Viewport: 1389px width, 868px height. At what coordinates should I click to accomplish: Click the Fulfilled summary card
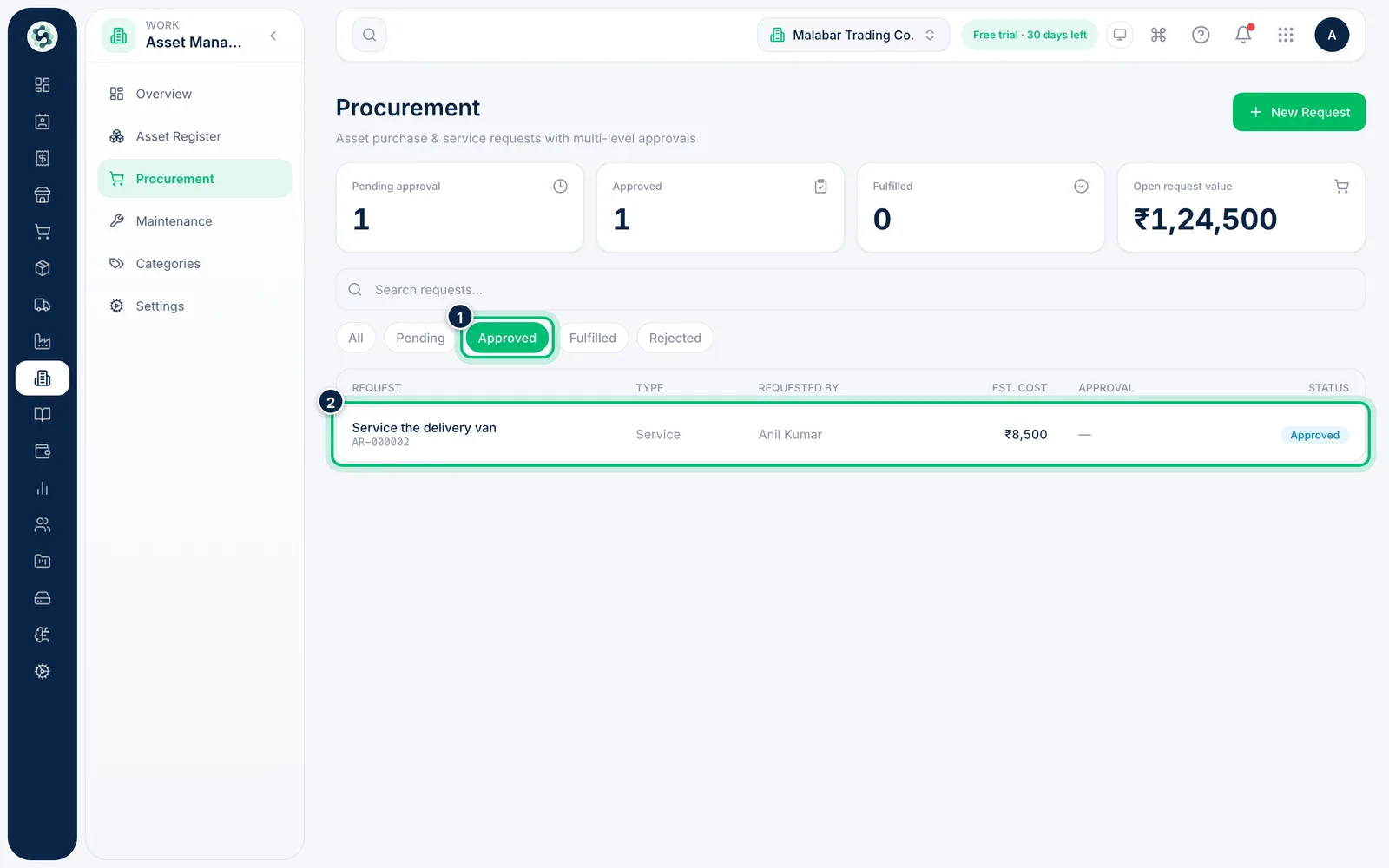pos(981,207)
